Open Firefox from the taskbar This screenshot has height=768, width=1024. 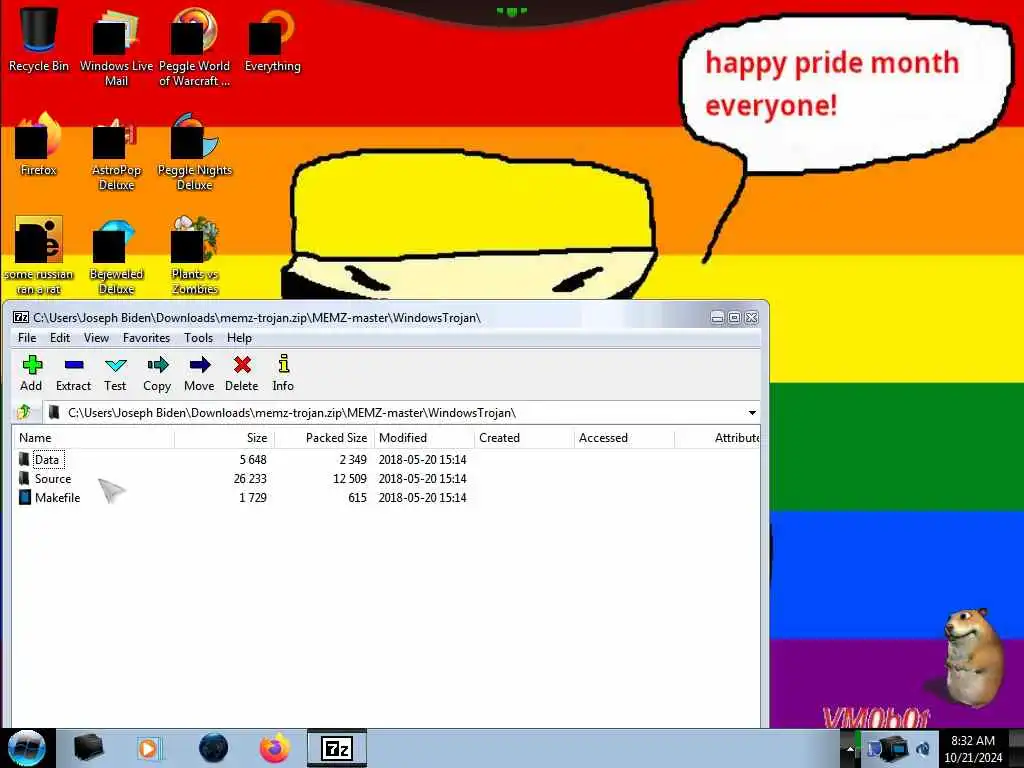[275, 748]
